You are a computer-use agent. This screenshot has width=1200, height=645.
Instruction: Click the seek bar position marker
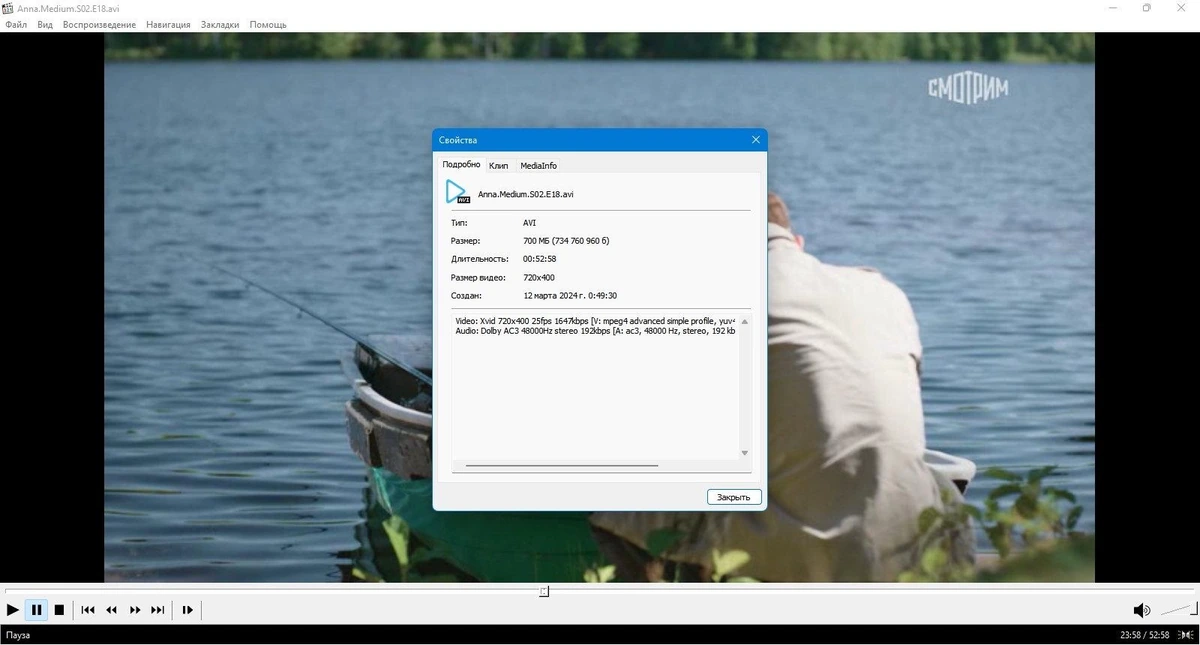[544, 591]
